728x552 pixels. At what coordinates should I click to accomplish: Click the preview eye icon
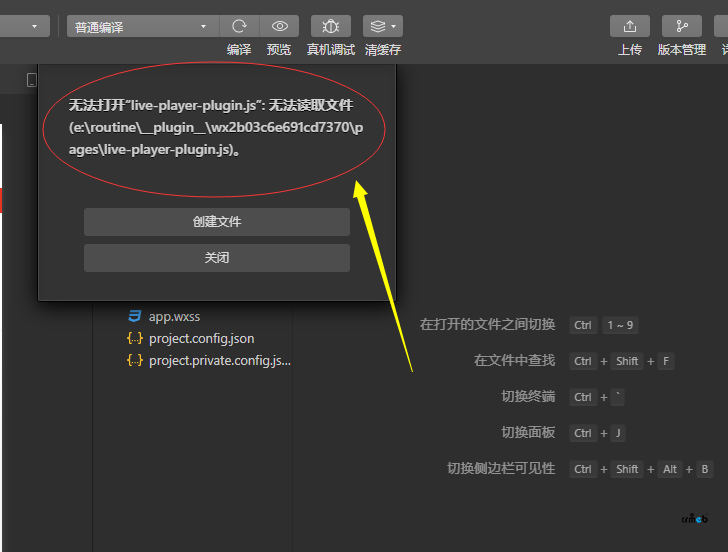(x=280, y=26)
